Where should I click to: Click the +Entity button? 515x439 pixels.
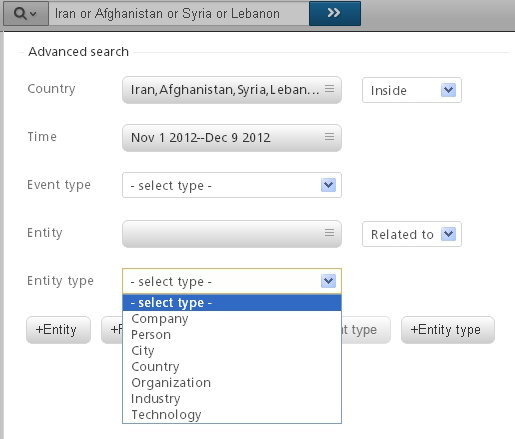point(58,330)
